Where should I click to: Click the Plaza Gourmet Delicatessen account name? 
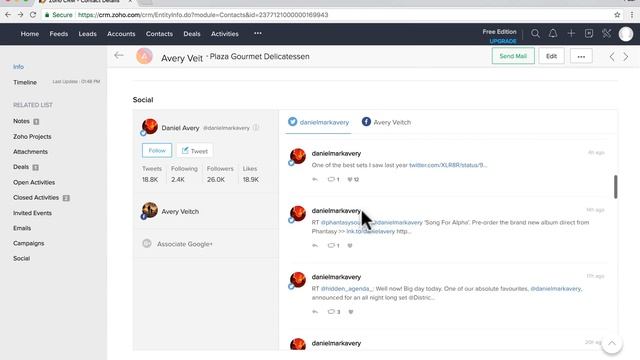pos(259,56)
